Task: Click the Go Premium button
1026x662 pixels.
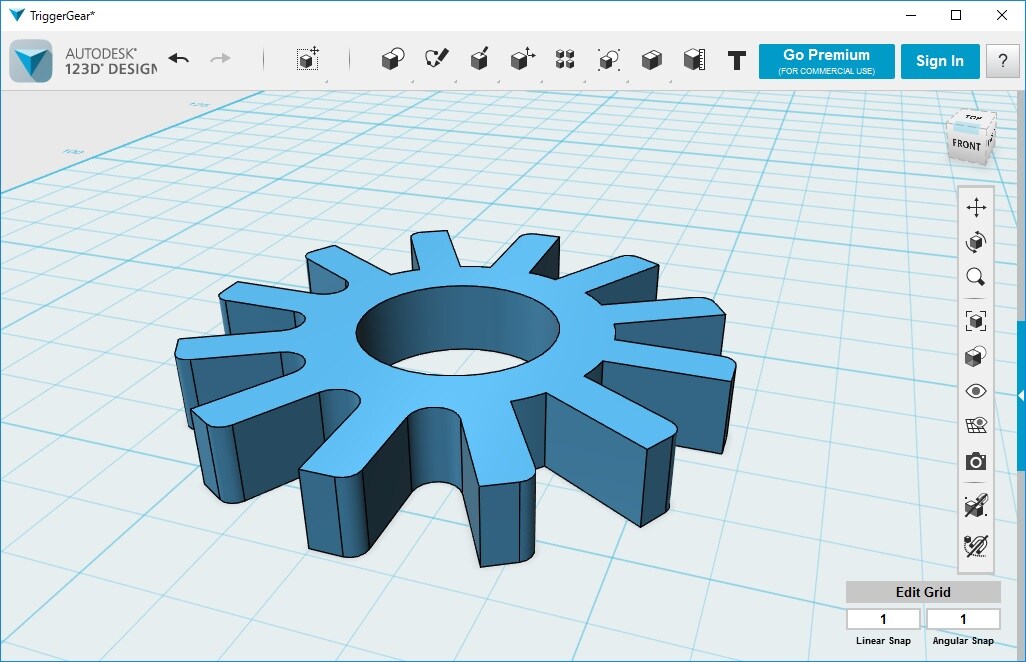Action: [x=826, y=61]
